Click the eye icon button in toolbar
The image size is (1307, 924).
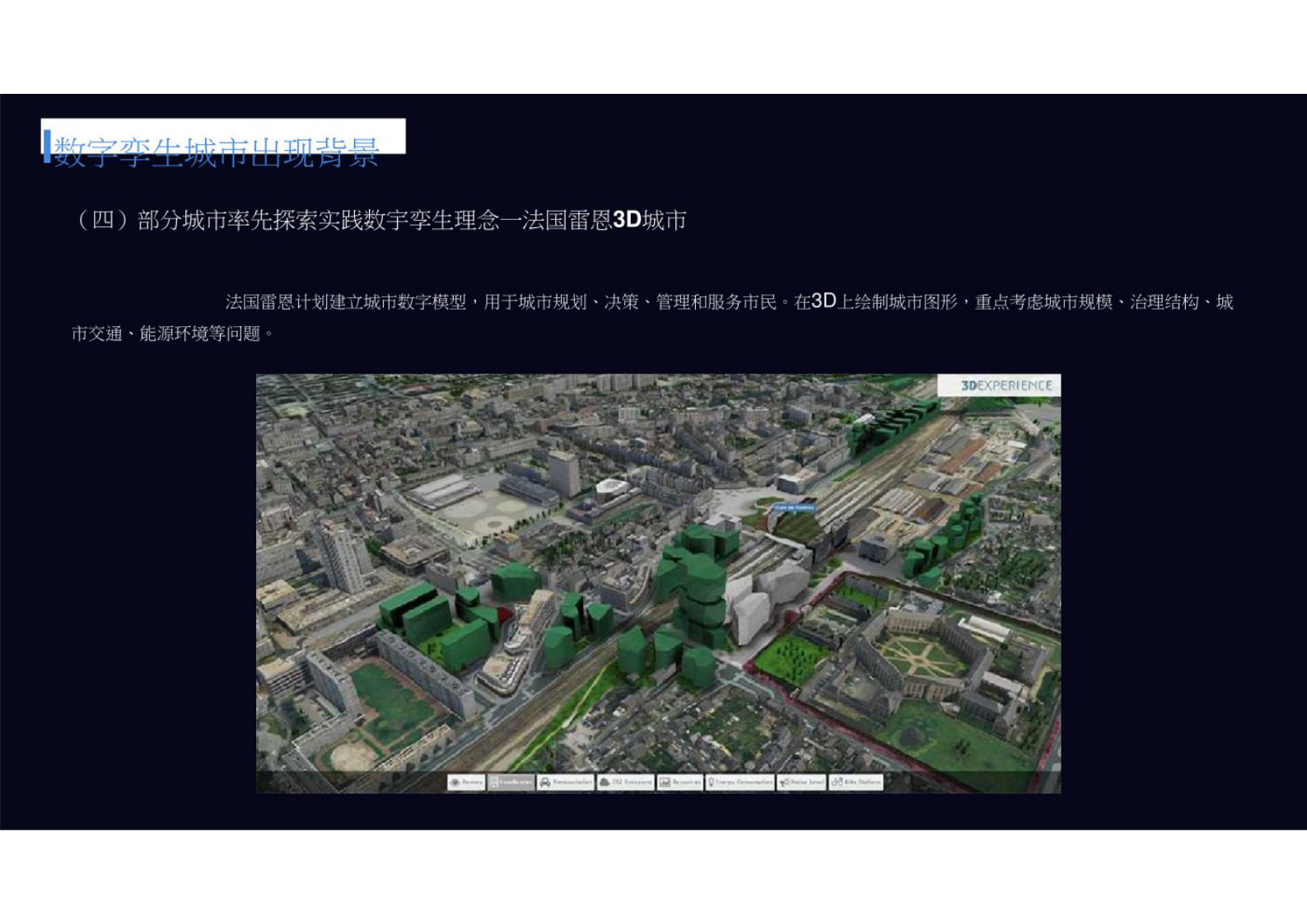466,782
